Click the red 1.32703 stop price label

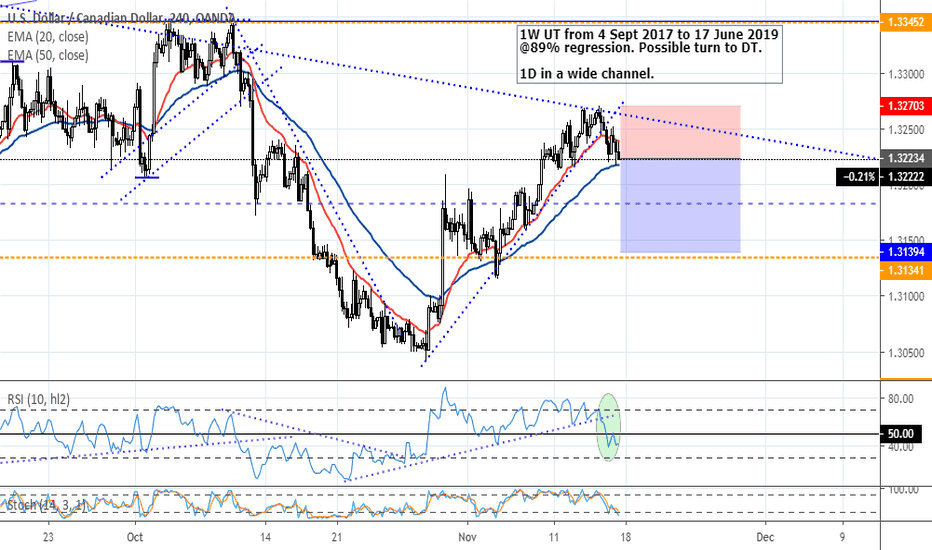(902, 105)
